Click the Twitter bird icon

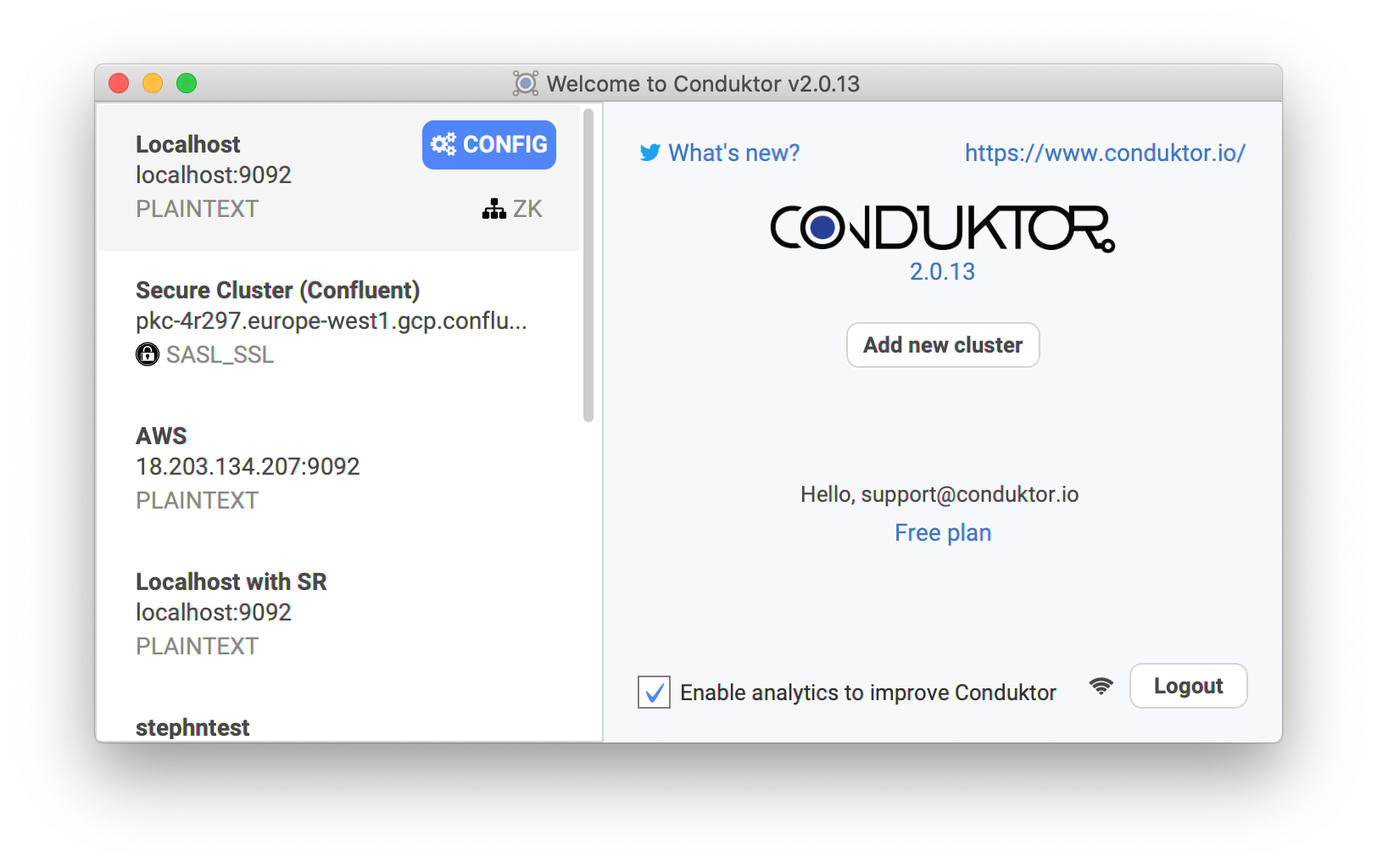(649, 153)
